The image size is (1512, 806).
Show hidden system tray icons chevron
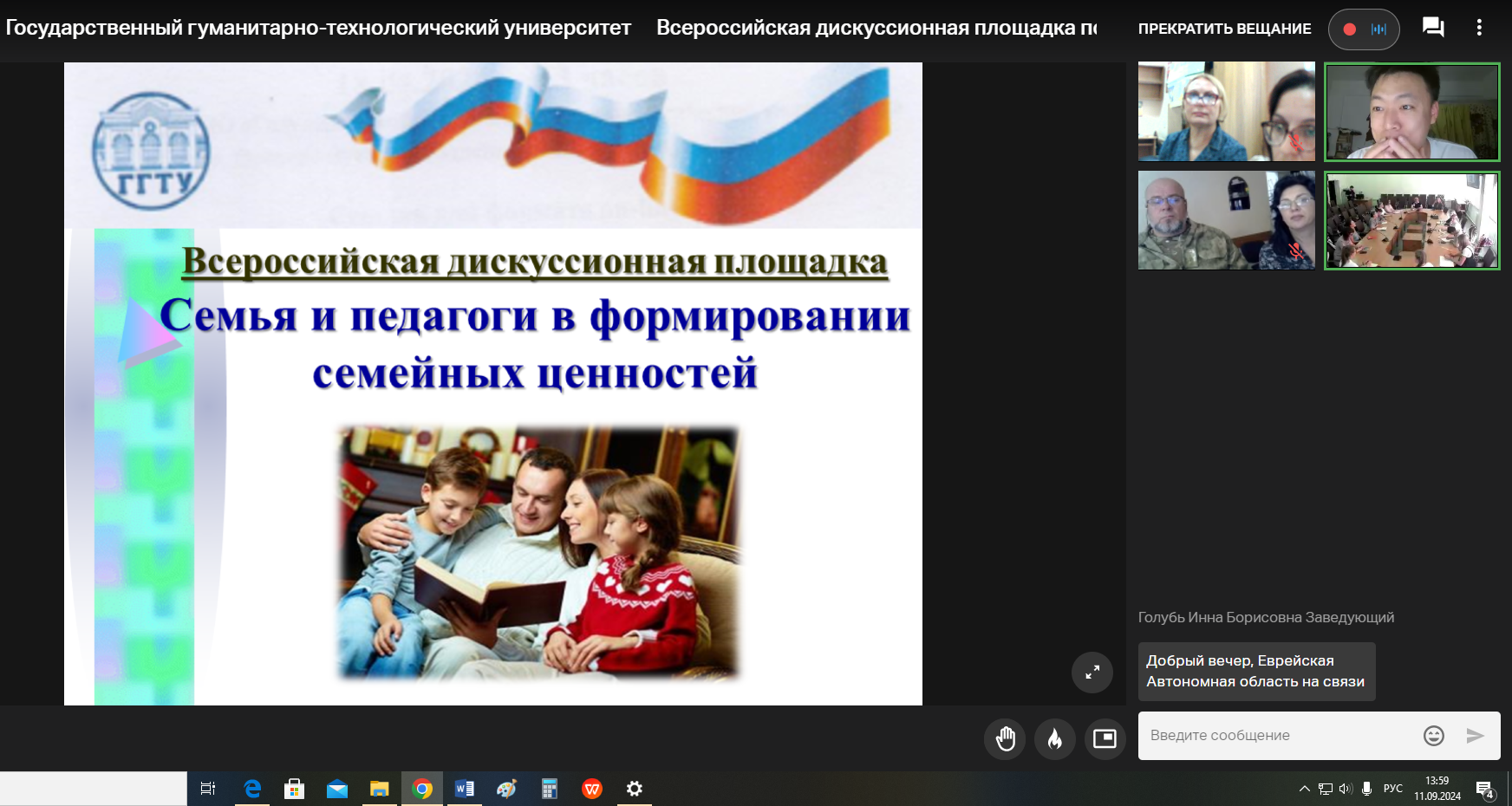[1304, 789]
